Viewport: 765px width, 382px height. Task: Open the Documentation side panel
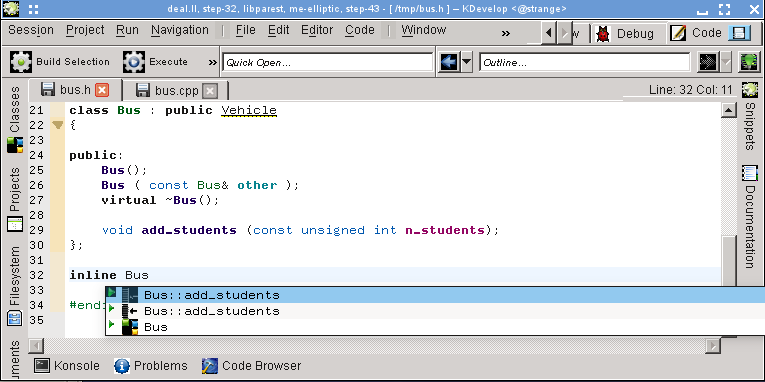[x=750, y=227]
